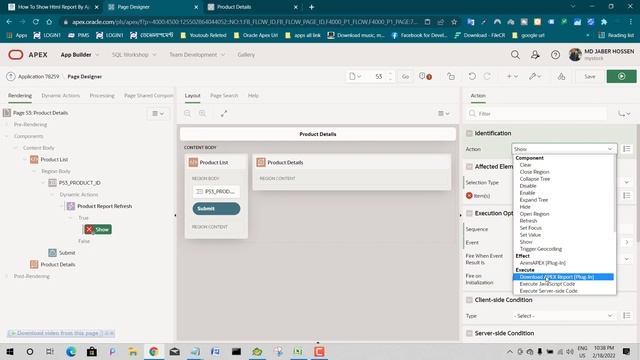Open the page selector document dropdown

tap(355, 76)
